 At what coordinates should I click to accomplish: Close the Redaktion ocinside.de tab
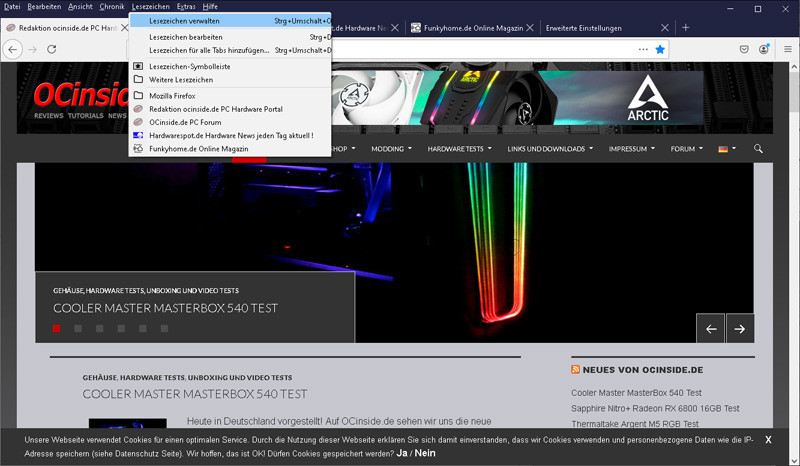point(124,28)
